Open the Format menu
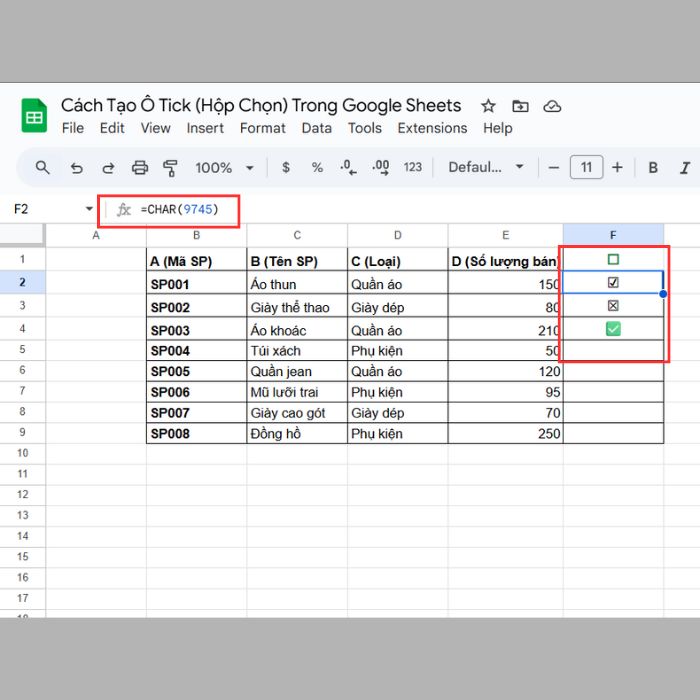The image size is (700, 700). pyautogui.click(x=262, y=128)
